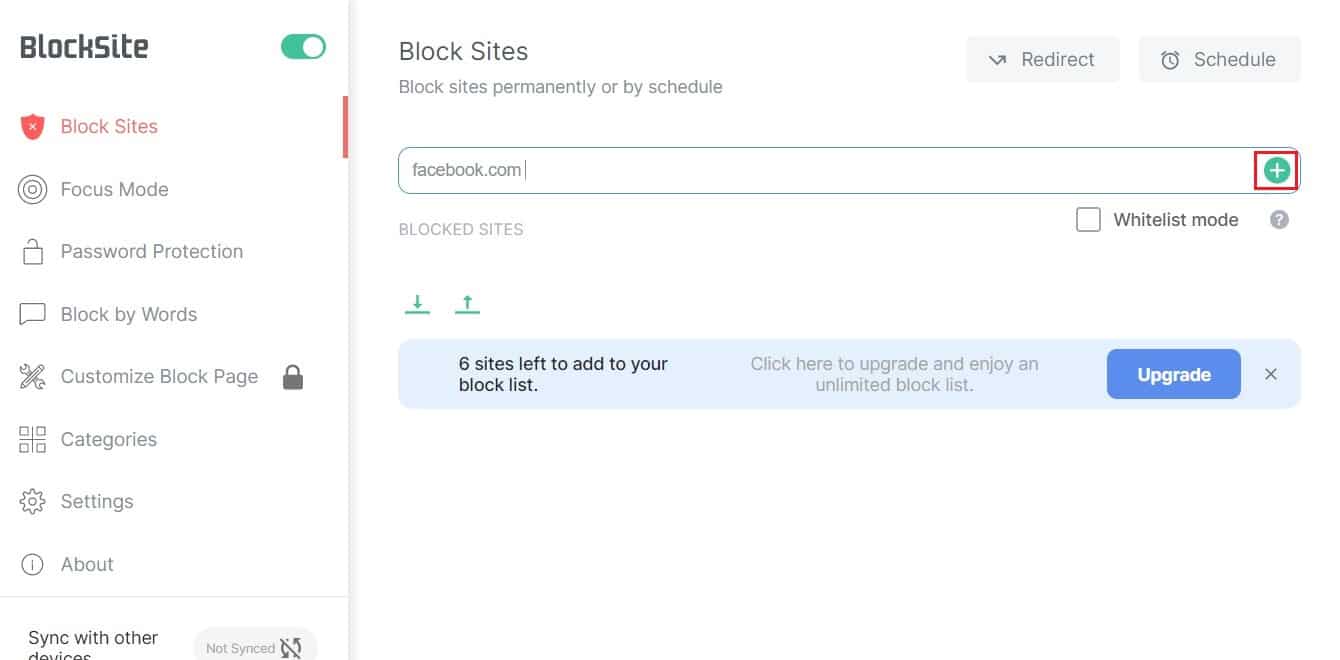
Task: Dismiss the upgrade banner
Action: [1271, 374]
